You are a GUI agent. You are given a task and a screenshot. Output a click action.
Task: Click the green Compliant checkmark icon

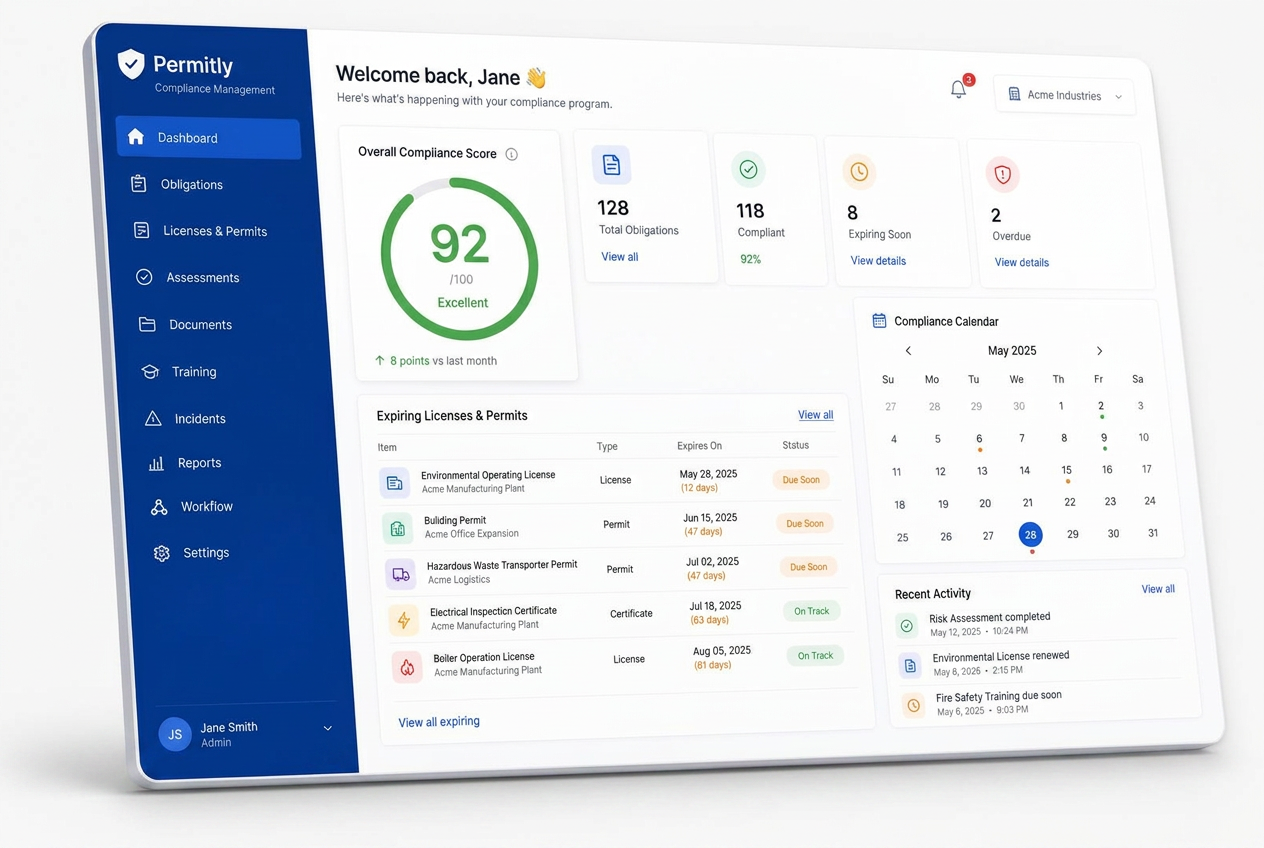pyautogui.click(x=748, y=169)
